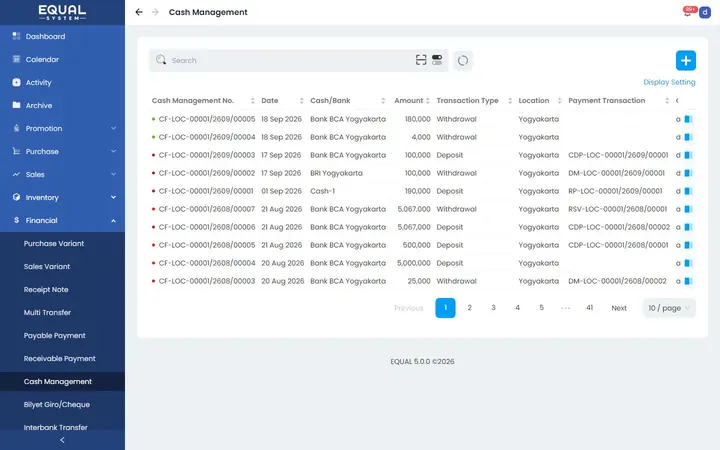Click the Inventory box icon
Viewport: 720px width, 450px height.
pos(17,197)
